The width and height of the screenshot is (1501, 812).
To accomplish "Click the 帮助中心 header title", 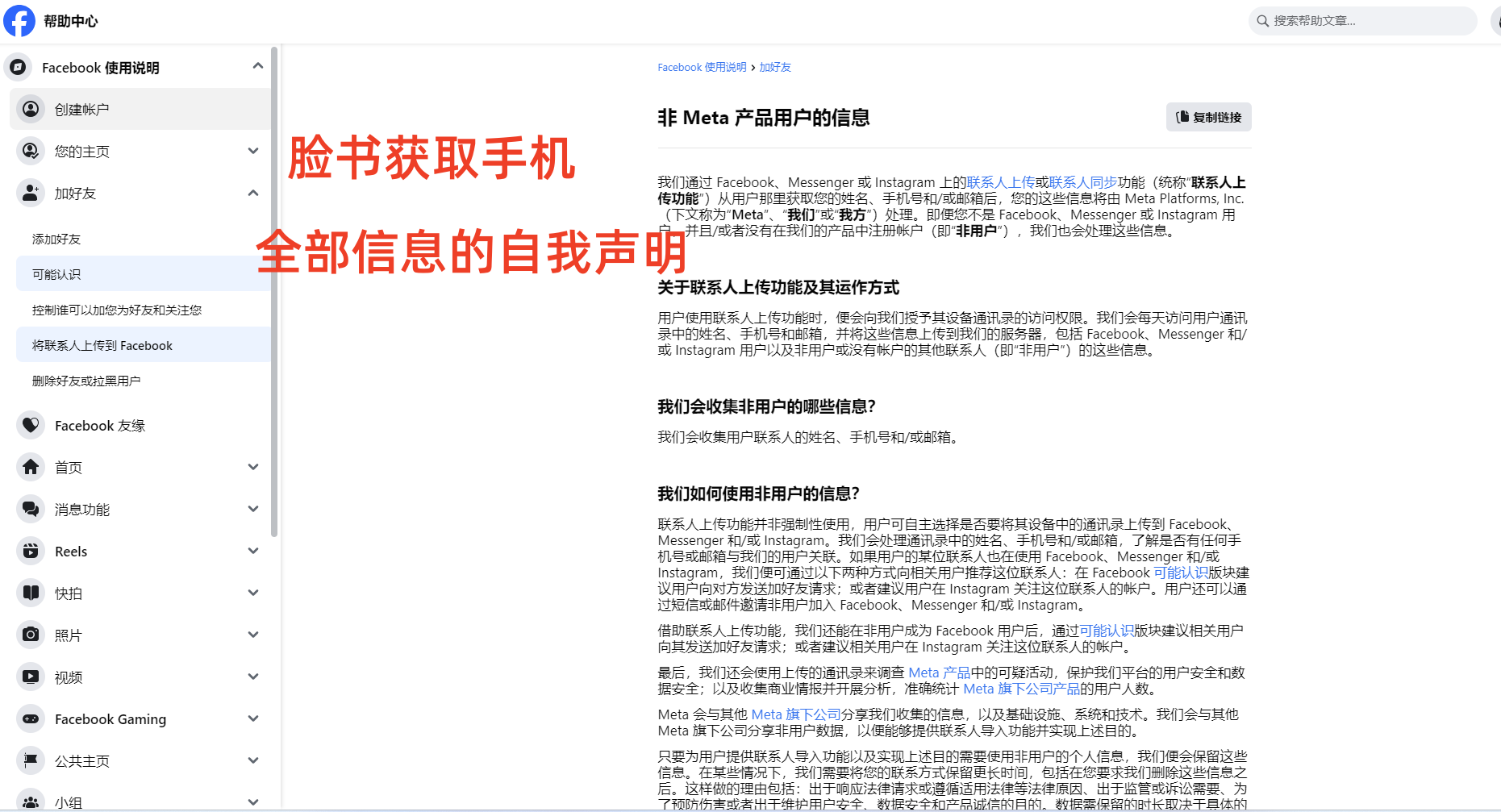I will [71, 21].
